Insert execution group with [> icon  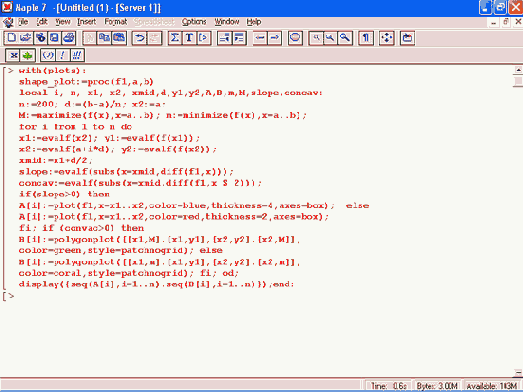(204, 38)
